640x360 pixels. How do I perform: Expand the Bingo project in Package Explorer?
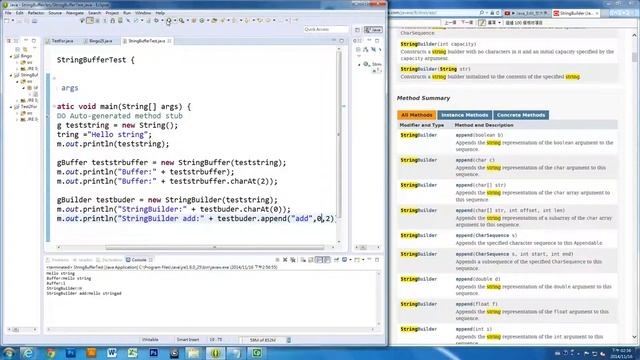11,56
